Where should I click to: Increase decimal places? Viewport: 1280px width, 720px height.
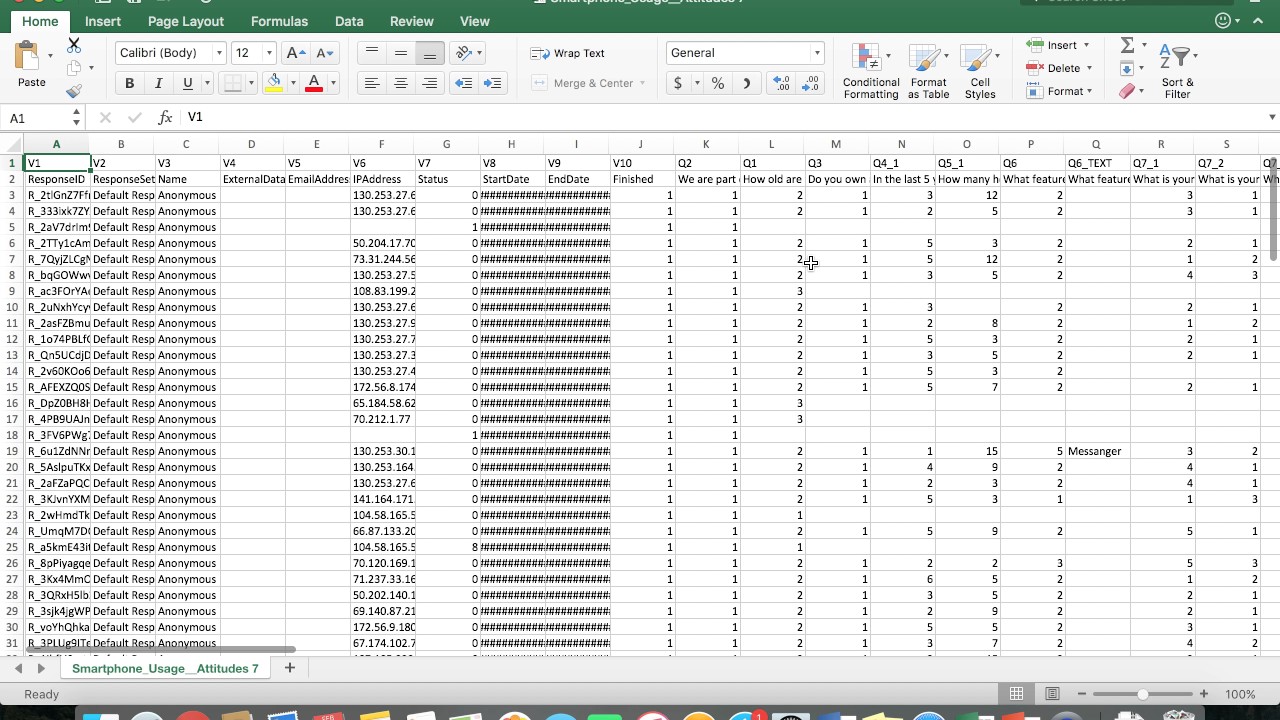(782, 84)
